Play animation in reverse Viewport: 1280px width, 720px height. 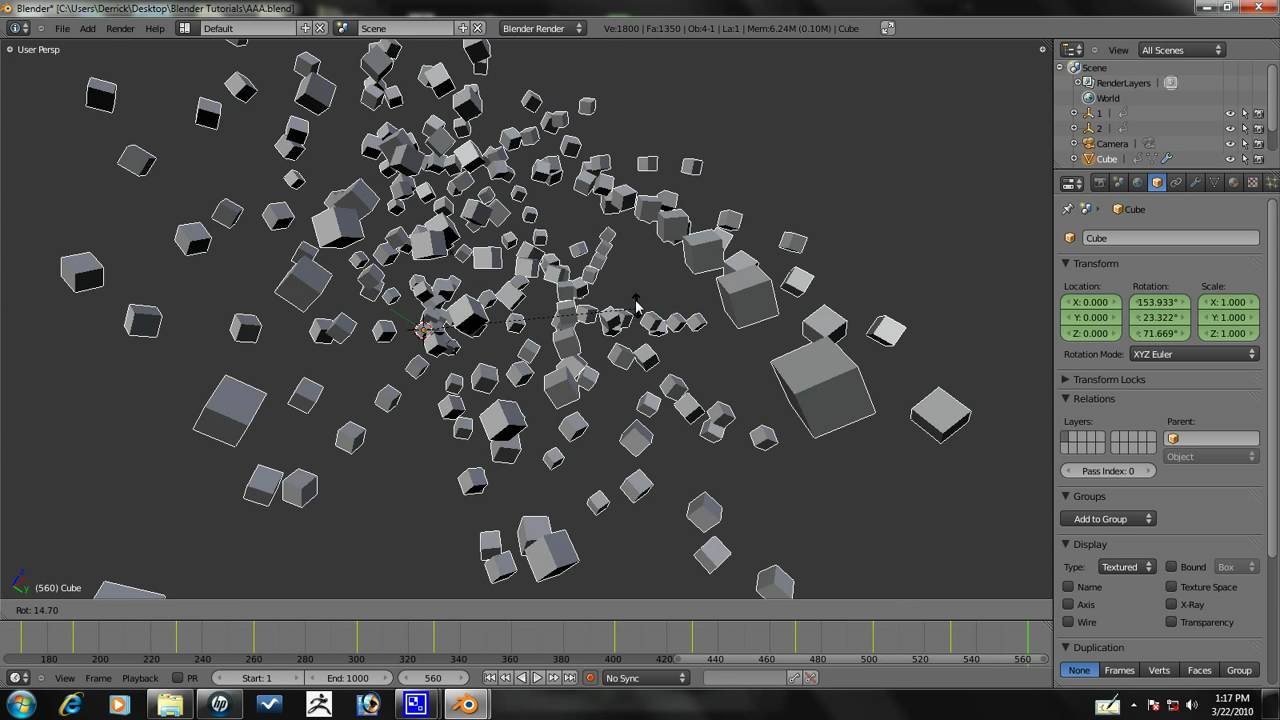pyautogui.click(x=521, y=678)
